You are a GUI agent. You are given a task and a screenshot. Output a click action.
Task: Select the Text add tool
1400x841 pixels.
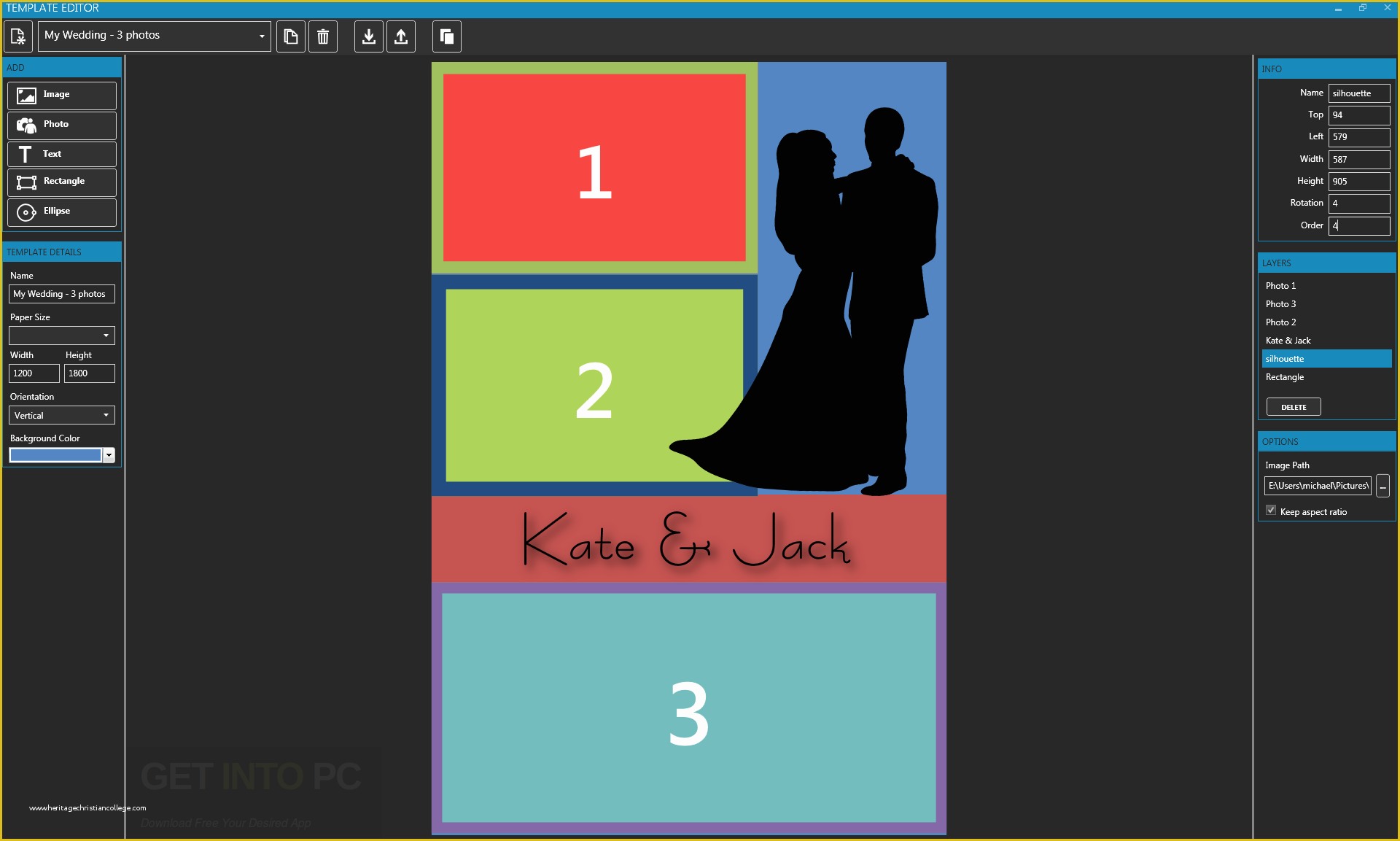[x=62, y=152]
